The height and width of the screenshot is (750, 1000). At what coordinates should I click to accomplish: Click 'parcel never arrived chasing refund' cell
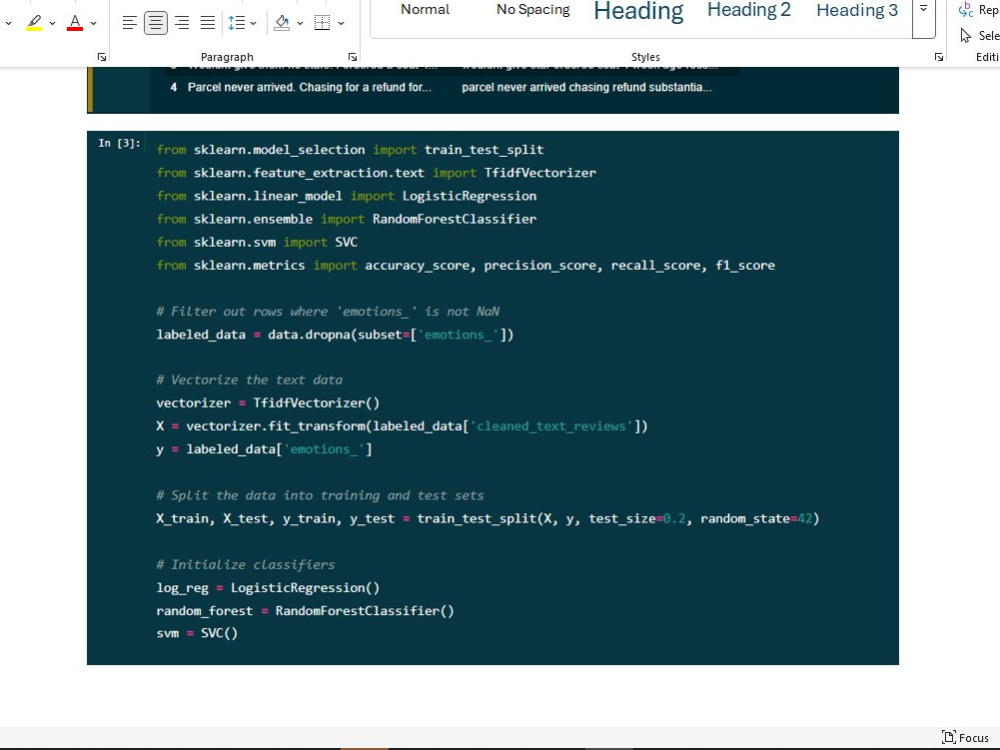coord(587,87)
